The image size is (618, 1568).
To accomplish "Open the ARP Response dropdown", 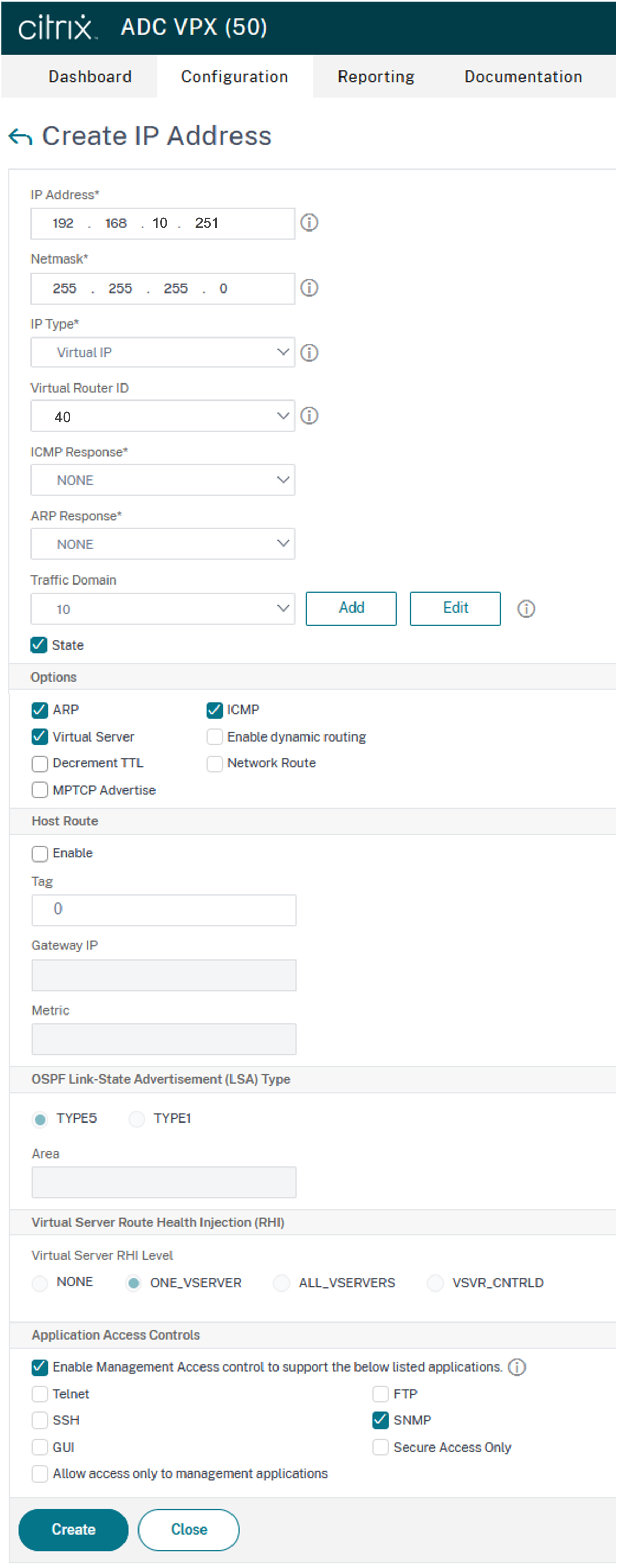I will click(163, 544).
